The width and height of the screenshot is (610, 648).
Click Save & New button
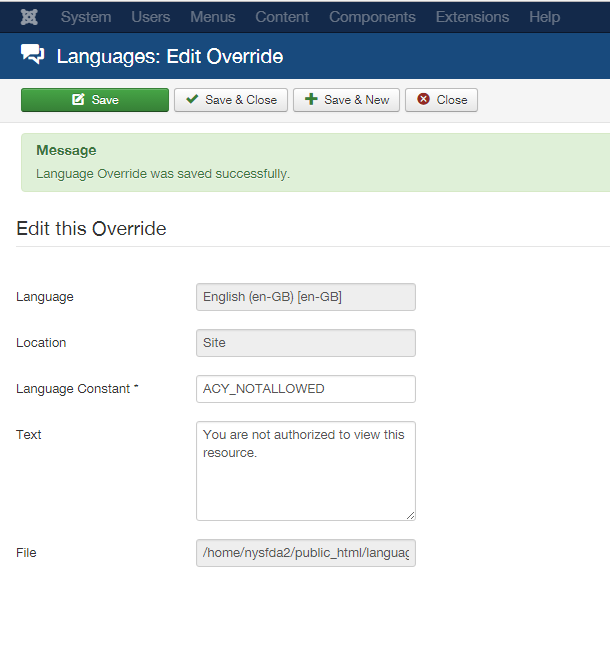coord(347,100)
